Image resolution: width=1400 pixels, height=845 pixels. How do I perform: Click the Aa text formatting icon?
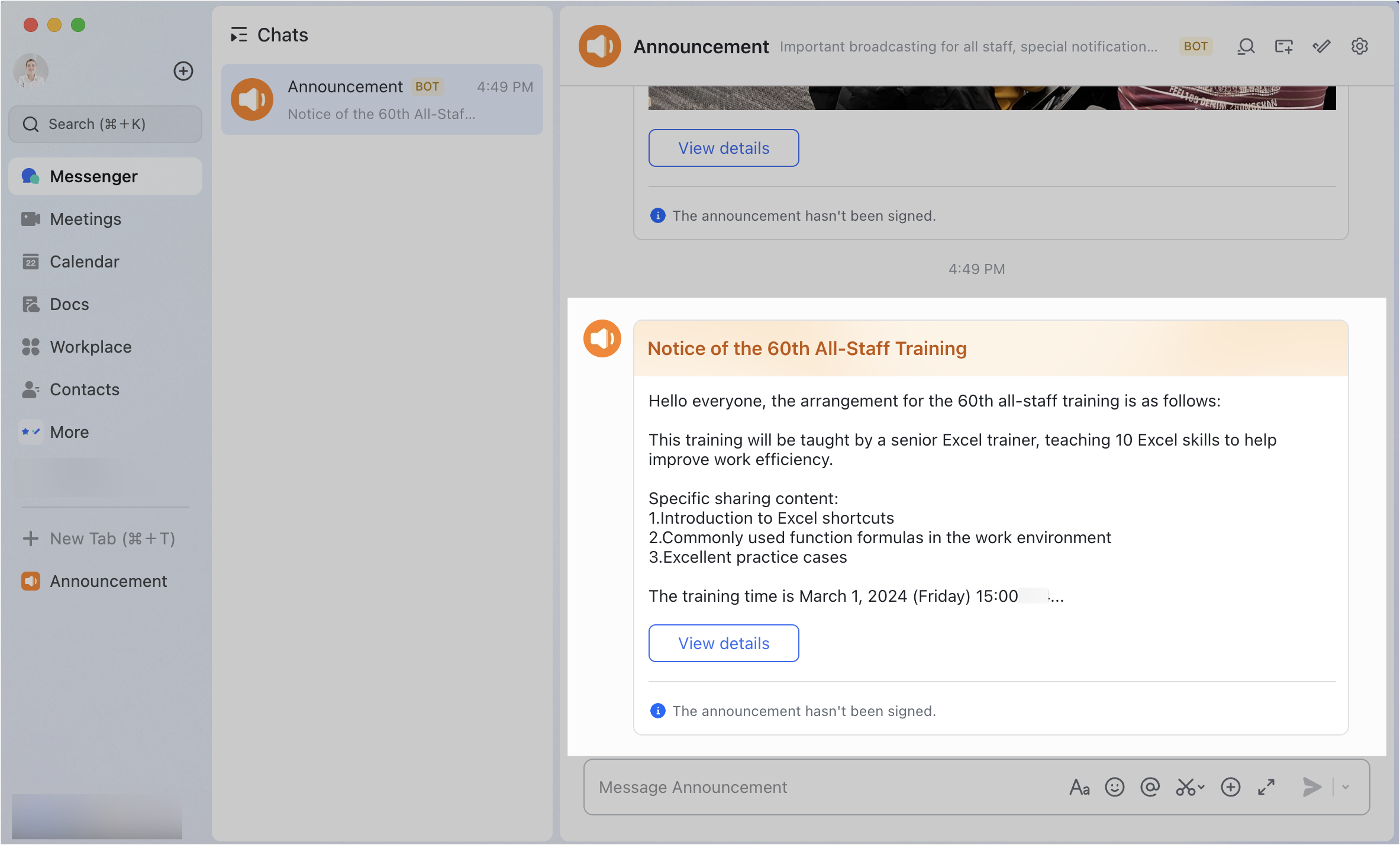pos(1079,787)
